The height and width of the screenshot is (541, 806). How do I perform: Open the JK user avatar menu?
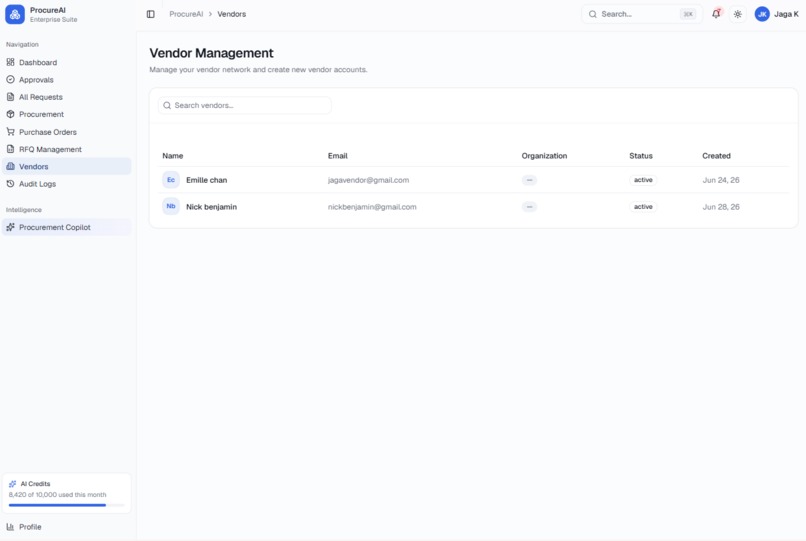coord(762,14)
